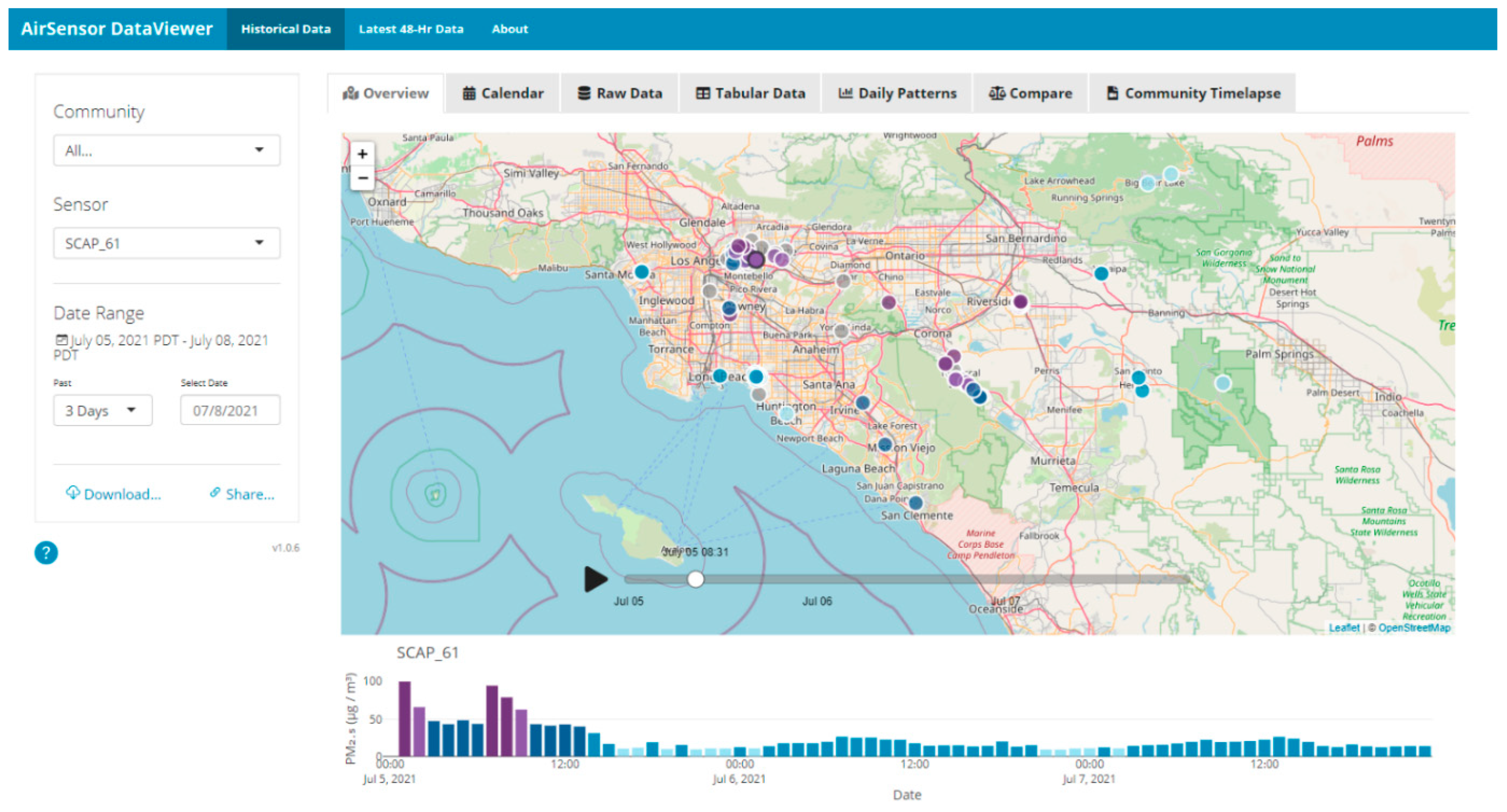Go to the Community Timelapse tab
This screenshot has width=1507, height=812.
[x=1194, y=94]
